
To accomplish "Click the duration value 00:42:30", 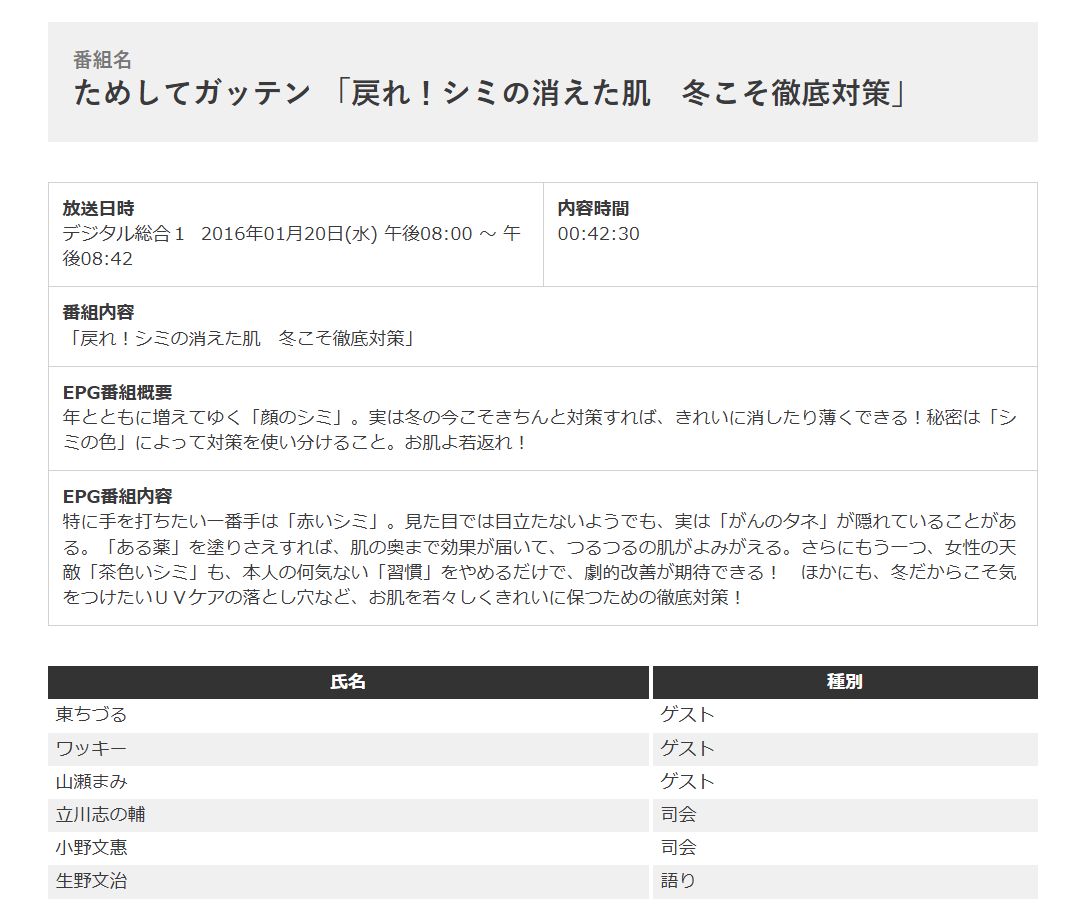I will point(598,234).
